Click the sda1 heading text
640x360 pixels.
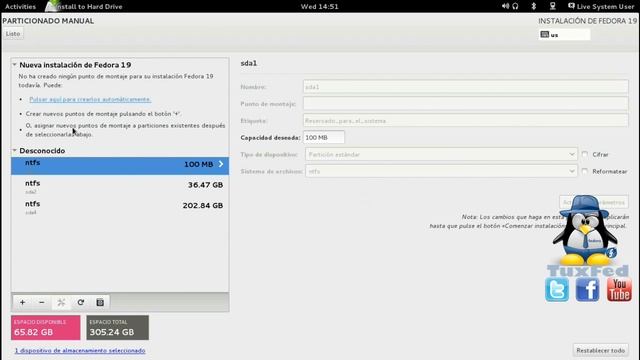coord(249,63)
